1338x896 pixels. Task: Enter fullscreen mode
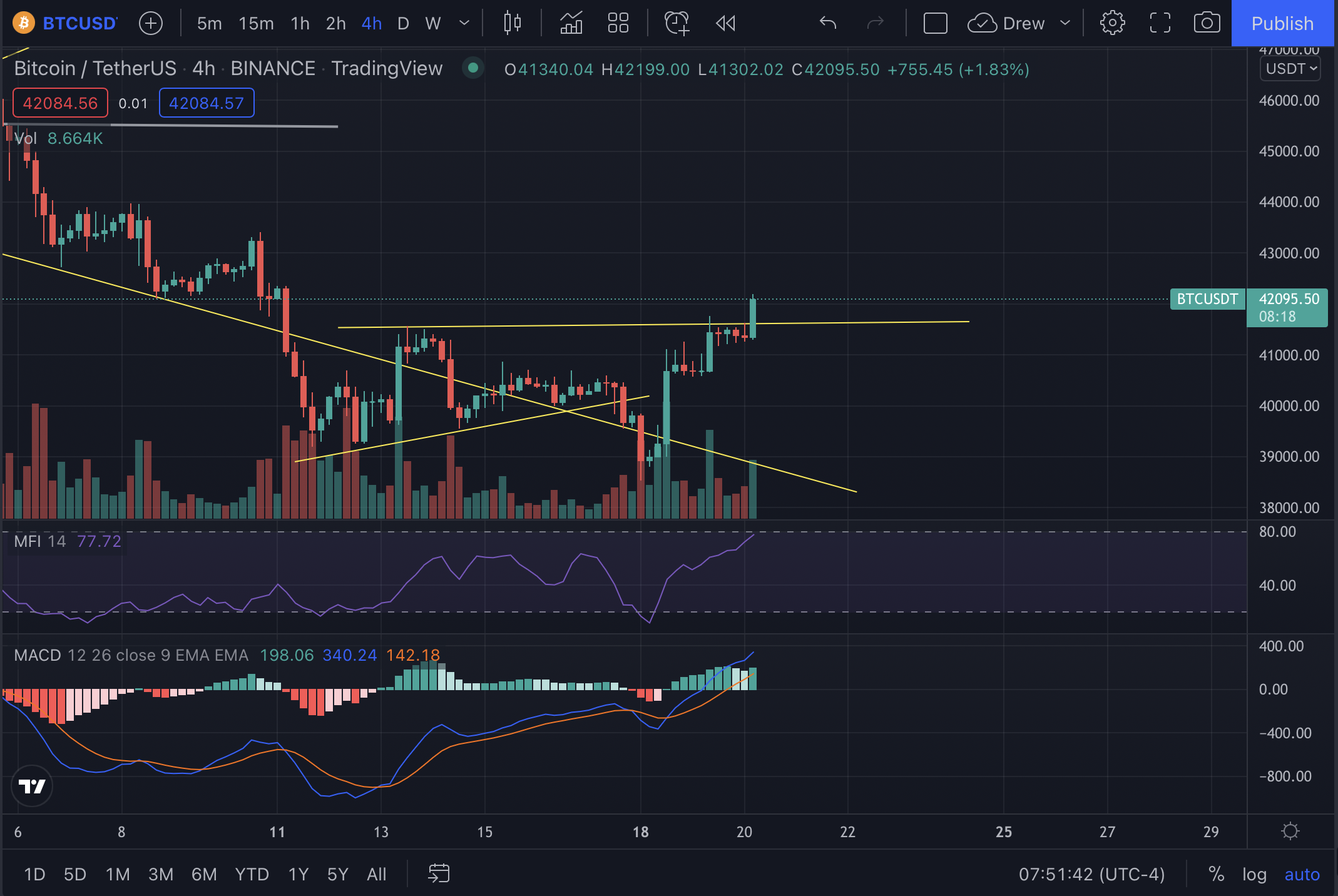(1160, 23)
